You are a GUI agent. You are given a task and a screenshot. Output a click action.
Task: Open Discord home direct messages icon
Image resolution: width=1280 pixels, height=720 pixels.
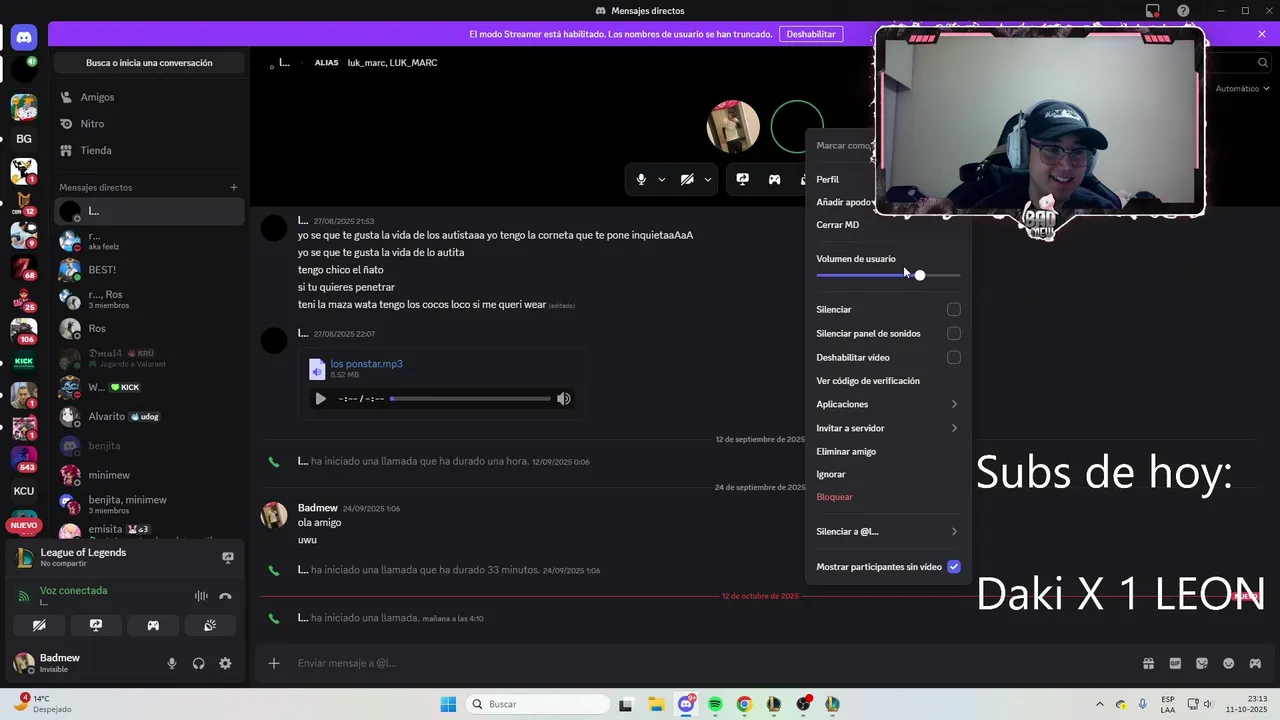(x=24, y=38)
